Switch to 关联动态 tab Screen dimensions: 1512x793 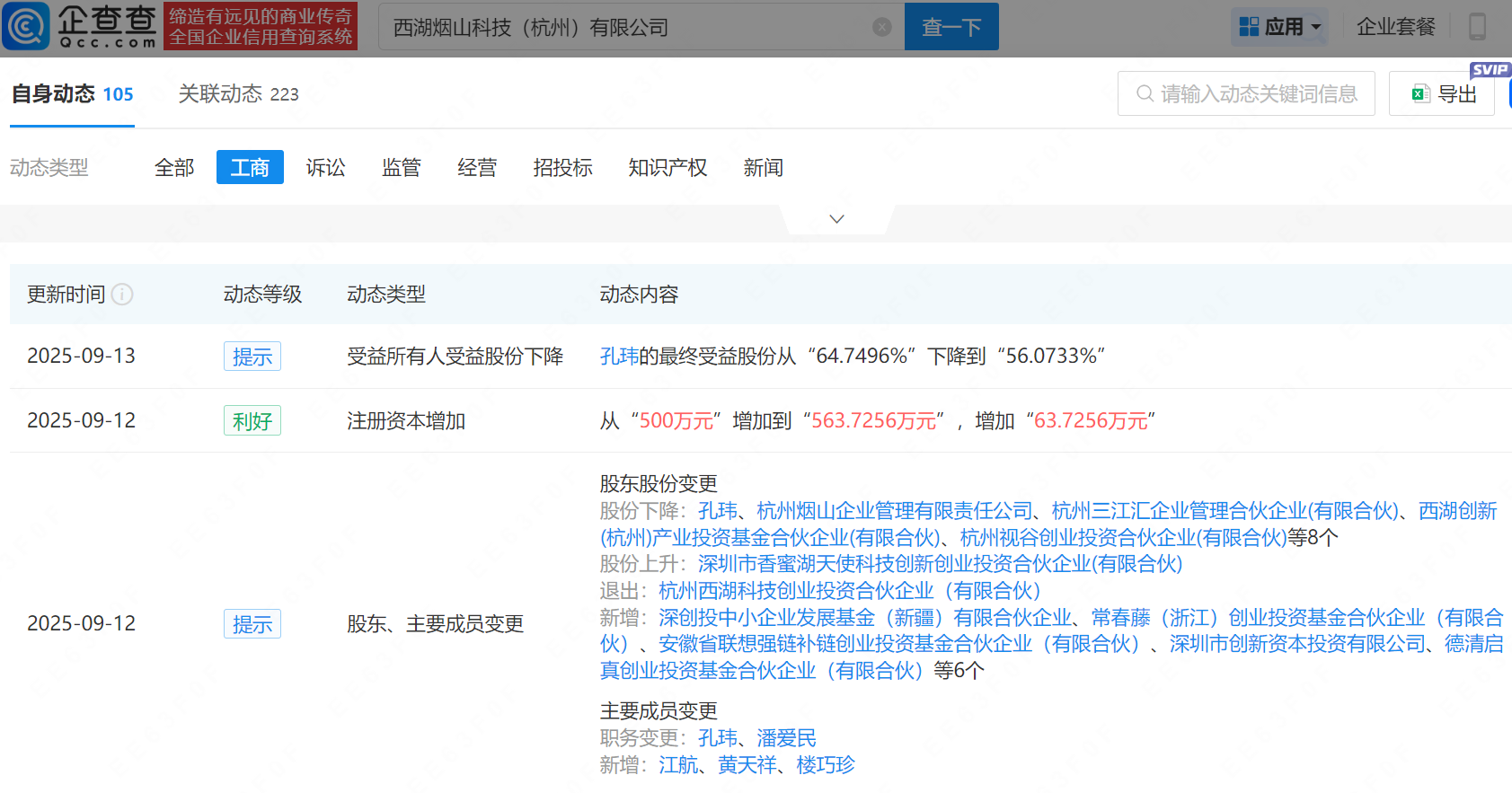coord(238,93)
